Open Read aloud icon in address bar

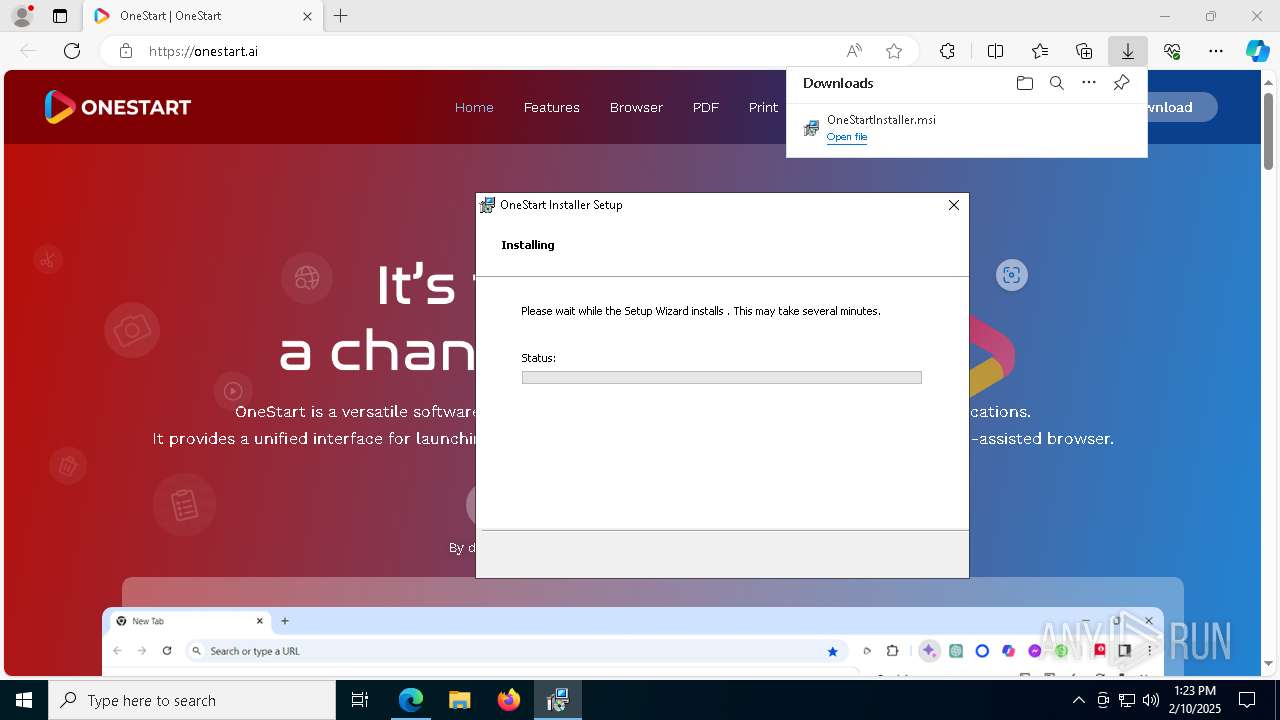[x=854, y=51]
